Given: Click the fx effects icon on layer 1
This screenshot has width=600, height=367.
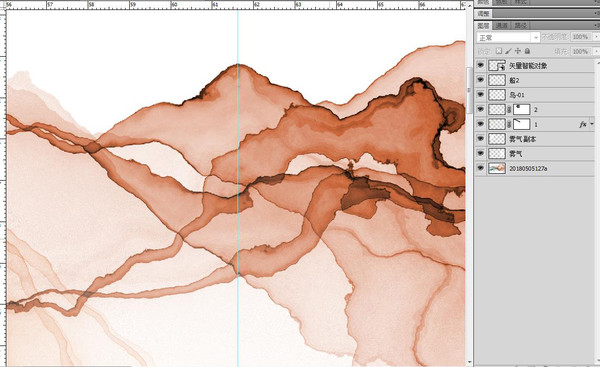Looking at the screenshot, I should [x=583, y=124].
